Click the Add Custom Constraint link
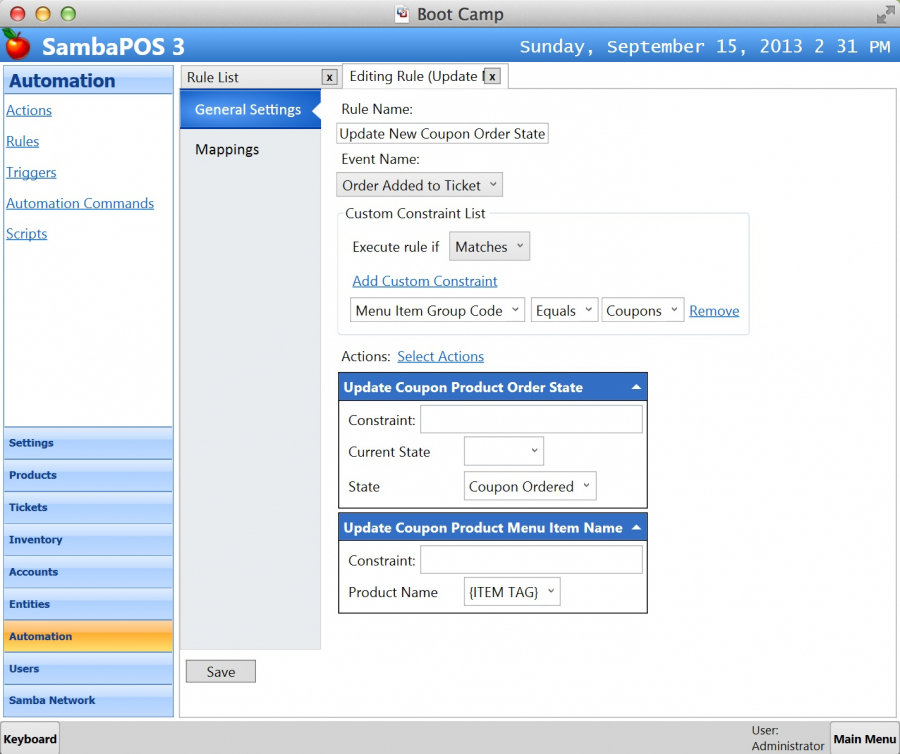This screenshot has height=754, width=900. click(425, 281)
